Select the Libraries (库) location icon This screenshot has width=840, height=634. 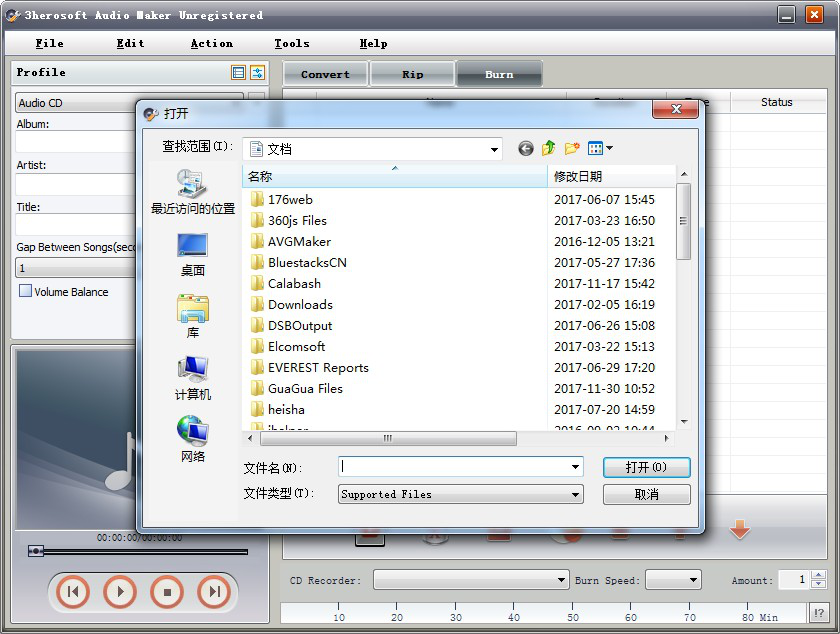click(193, 317)
